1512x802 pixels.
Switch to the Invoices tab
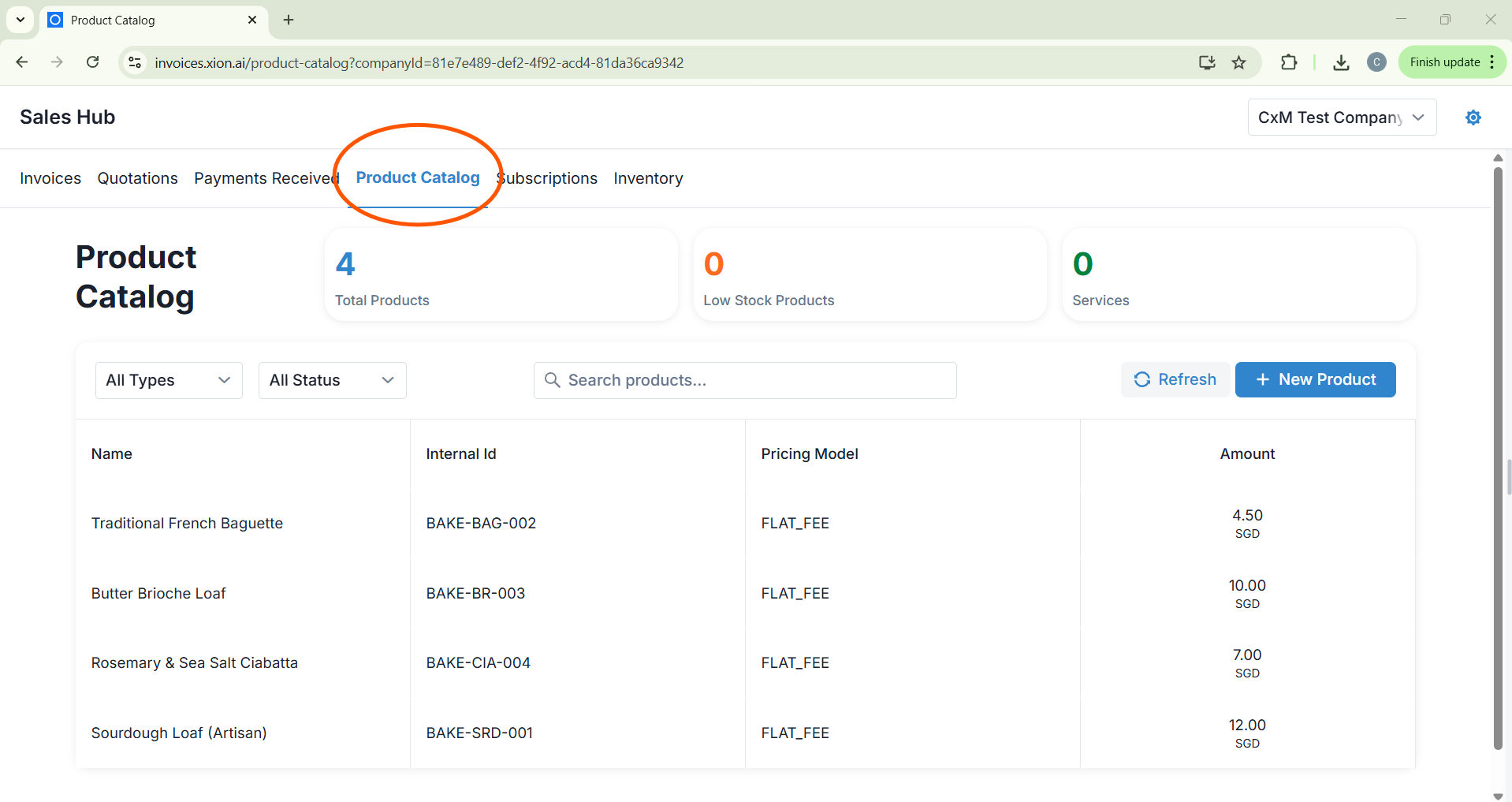tap(50, 178)
